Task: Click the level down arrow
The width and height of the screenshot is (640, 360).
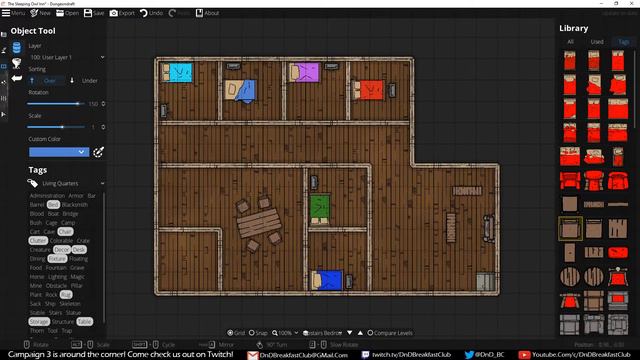Action: pyautogui.click(x=350, y=333)
